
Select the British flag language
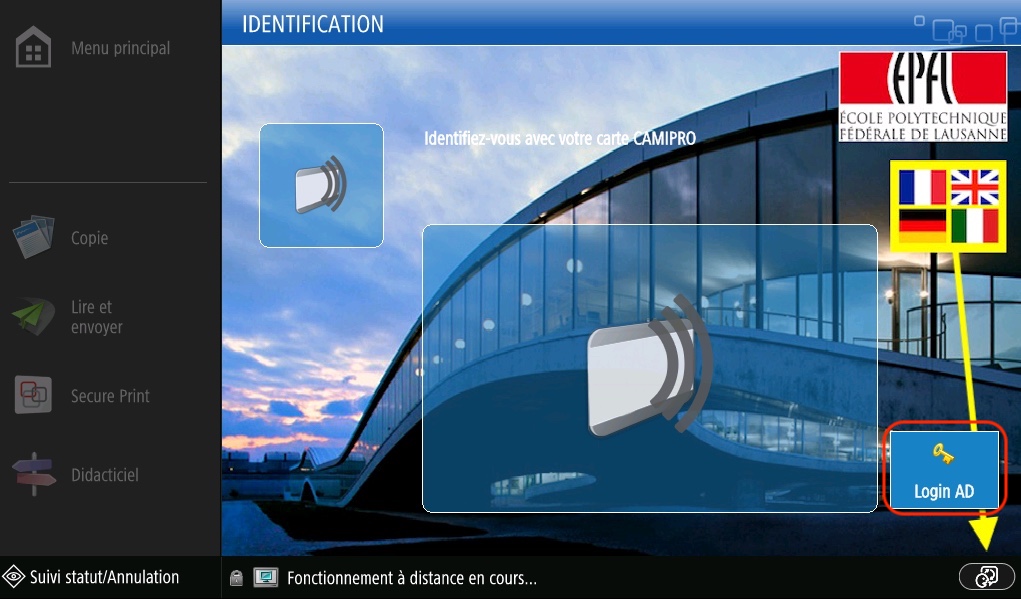[974, 188]
